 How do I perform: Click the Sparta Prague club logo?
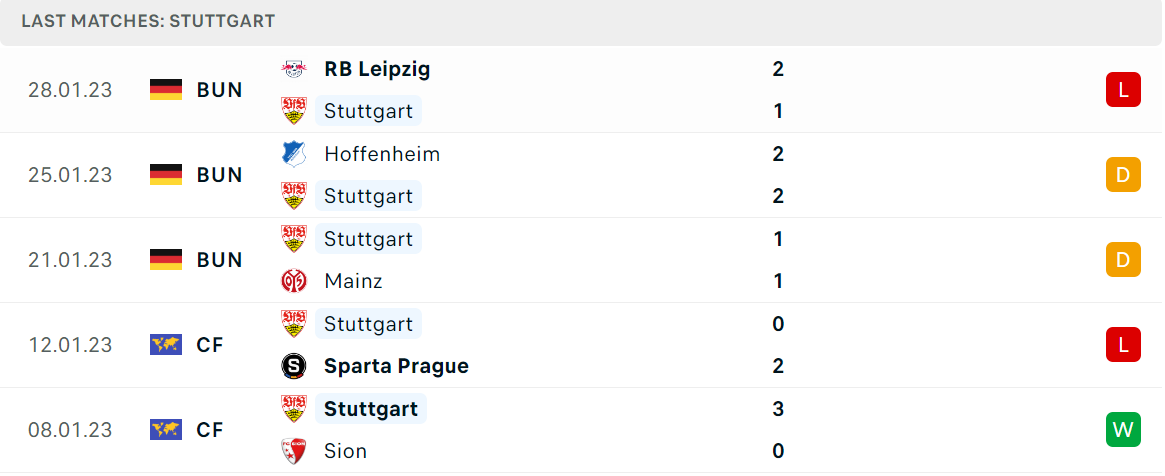tap(294, 366)
